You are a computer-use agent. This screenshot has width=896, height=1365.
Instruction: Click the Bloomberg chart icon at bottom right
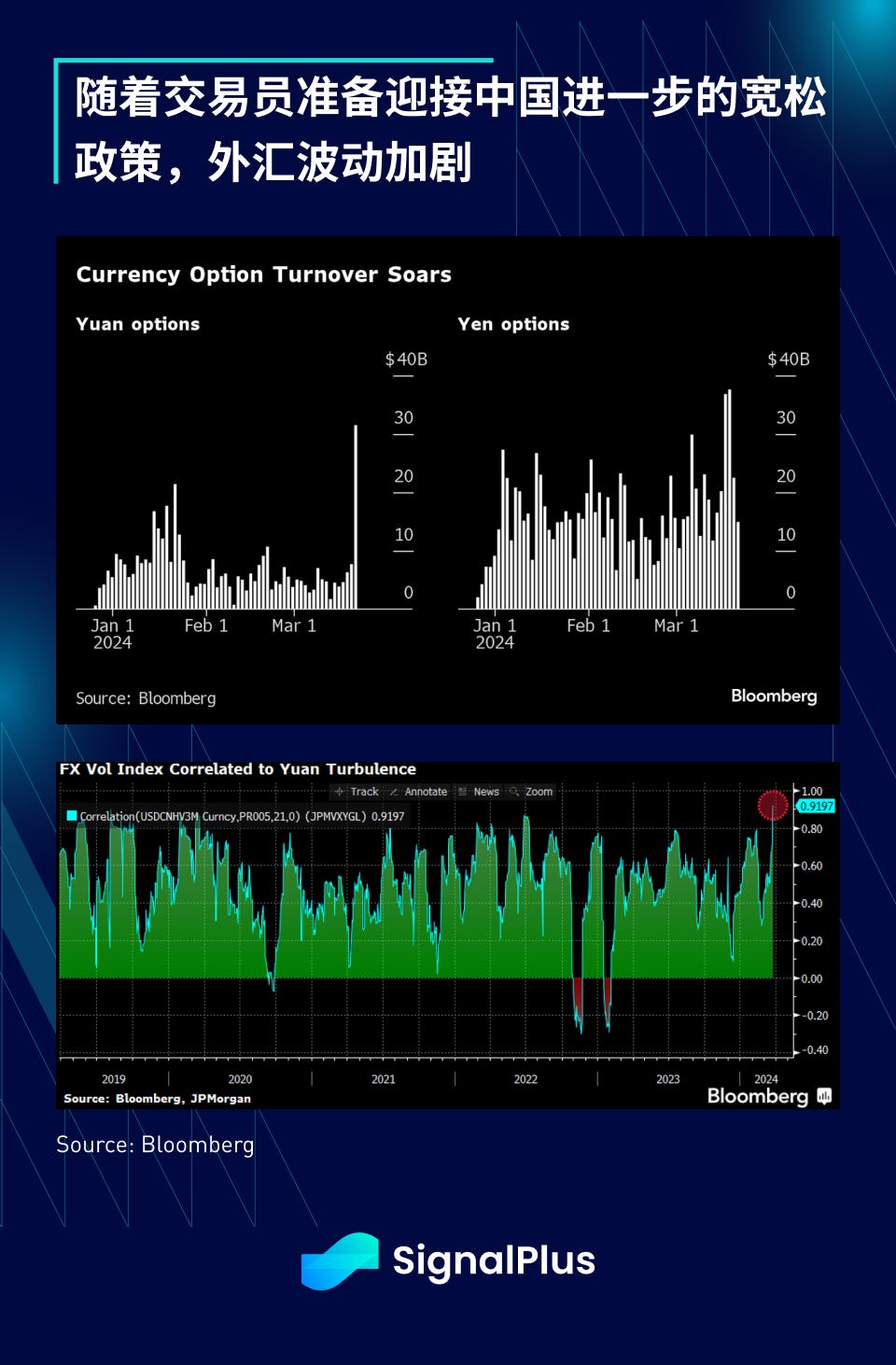824,1096
